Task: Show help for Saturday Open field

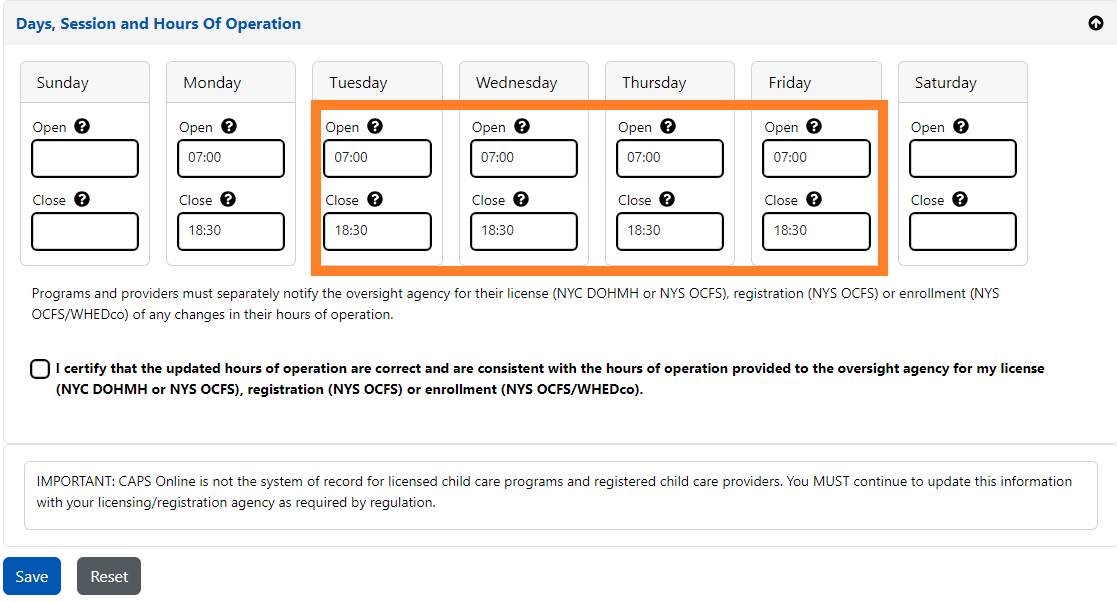Action: coord(961,127)
